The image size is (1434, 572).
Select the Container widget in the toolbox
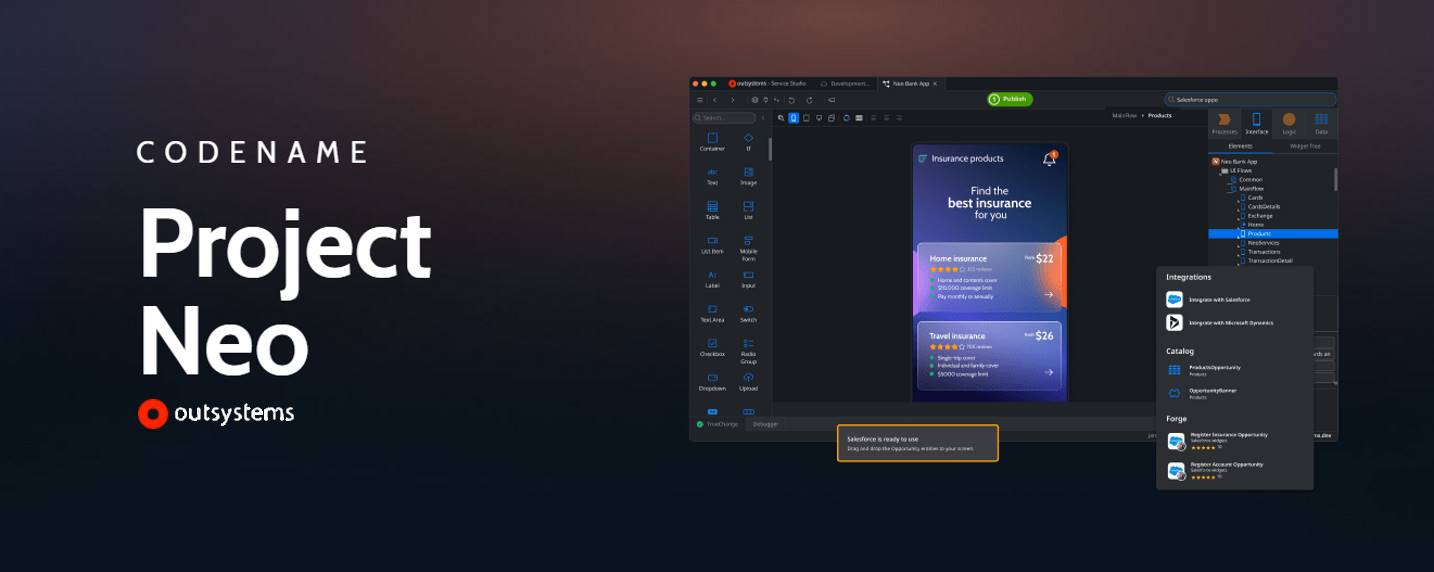coord(712,141)
